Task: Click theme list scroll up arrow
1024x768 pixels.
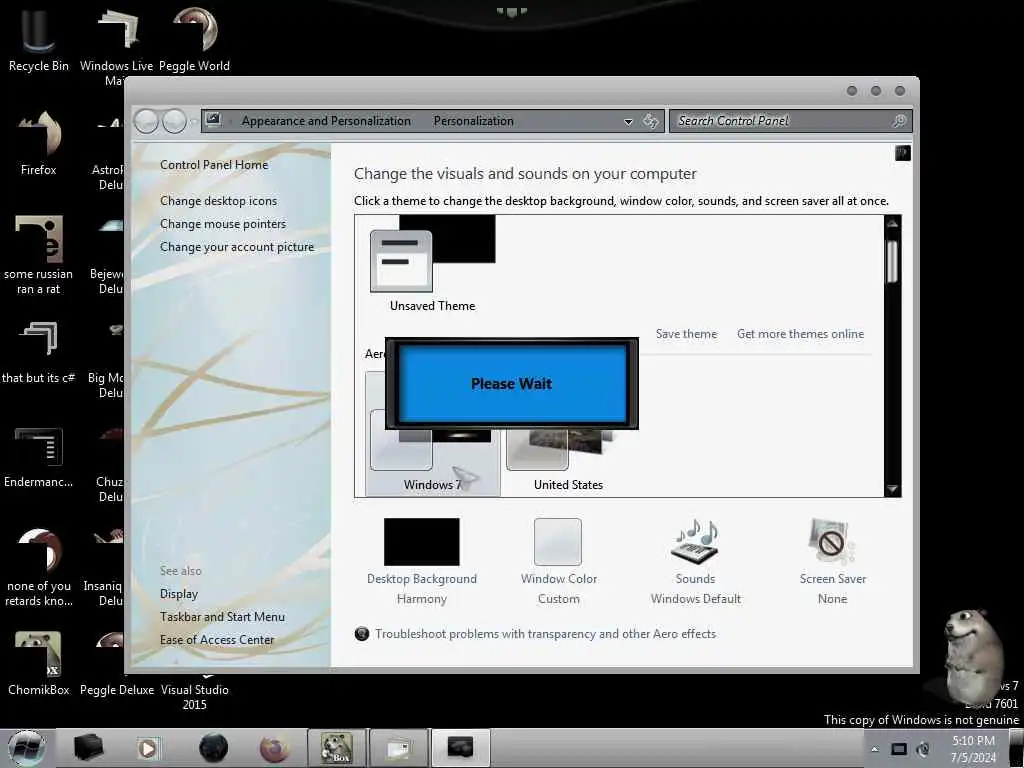Action: (x=892, y=224)
